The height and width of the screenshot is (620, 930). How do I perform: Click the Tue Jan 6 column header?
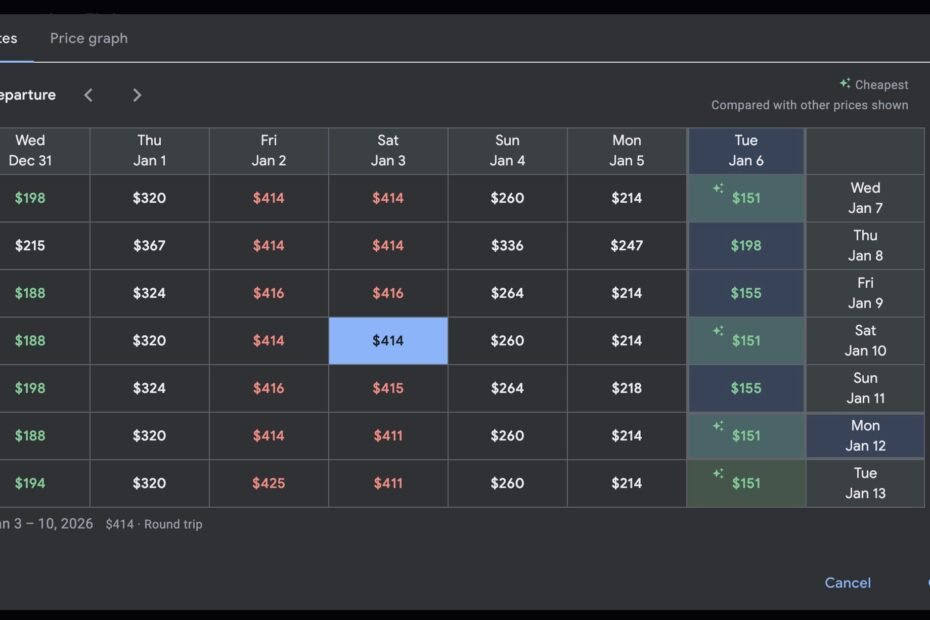point(746,151)
